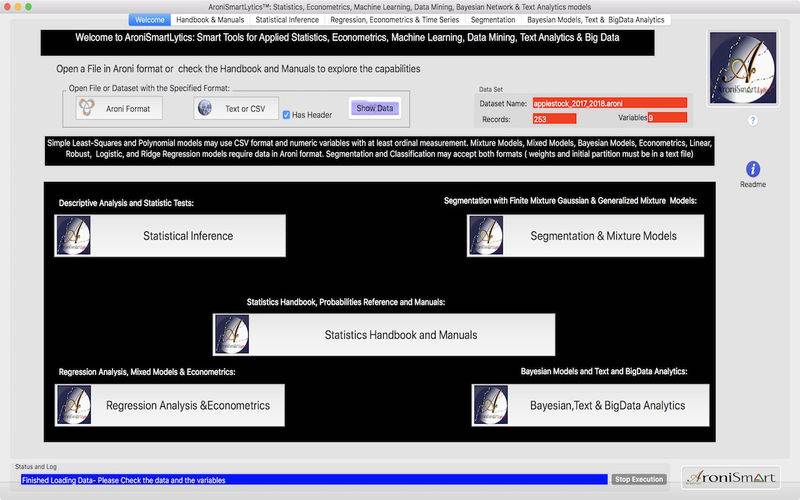Screen dimensions: 800x500
Task: Switch to the Welcome tab
Action: pos(149,19)
